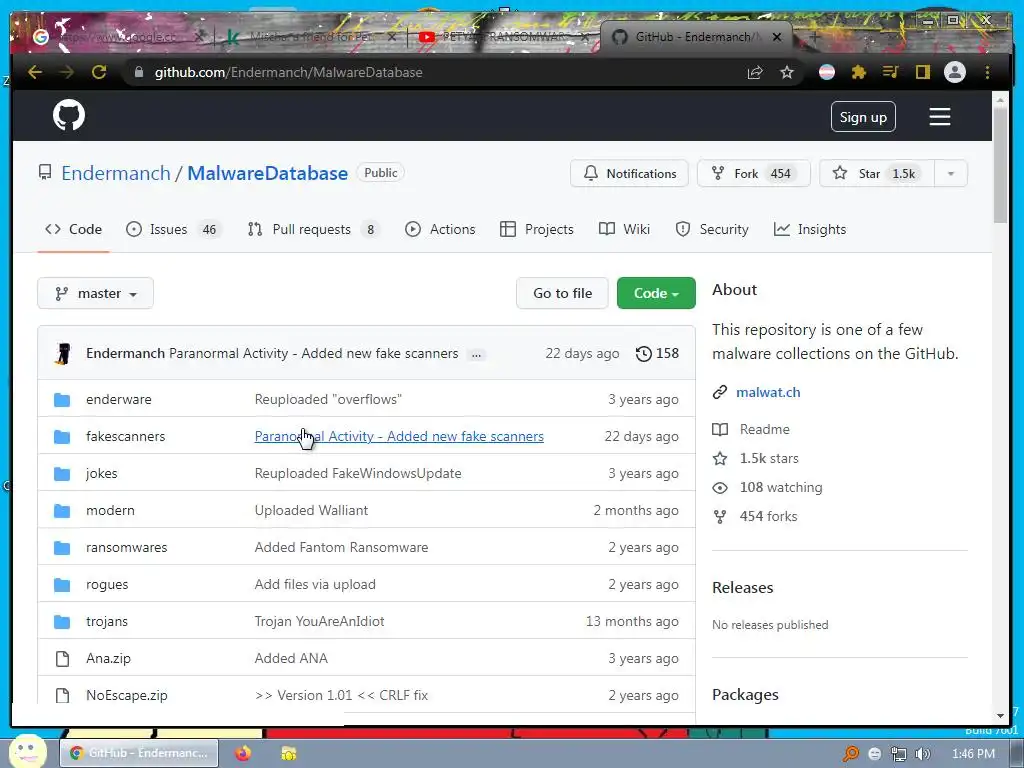Switch to the Actions tab

point(440,229)
